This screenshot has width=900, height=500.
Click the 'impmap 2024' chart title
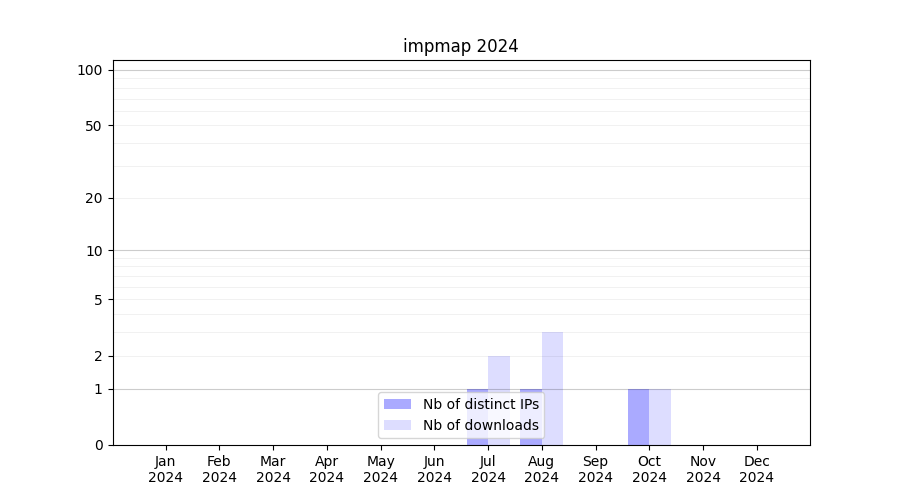(x=460, y=46)
